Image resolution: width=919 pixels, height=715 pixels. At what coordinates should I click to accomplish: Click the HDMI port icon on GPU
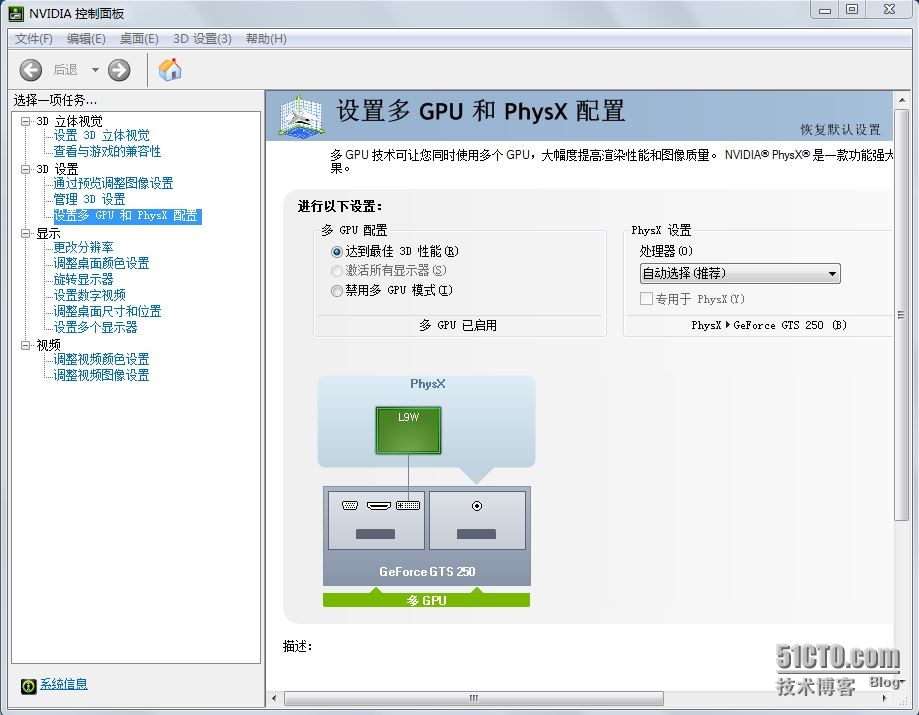379,505
